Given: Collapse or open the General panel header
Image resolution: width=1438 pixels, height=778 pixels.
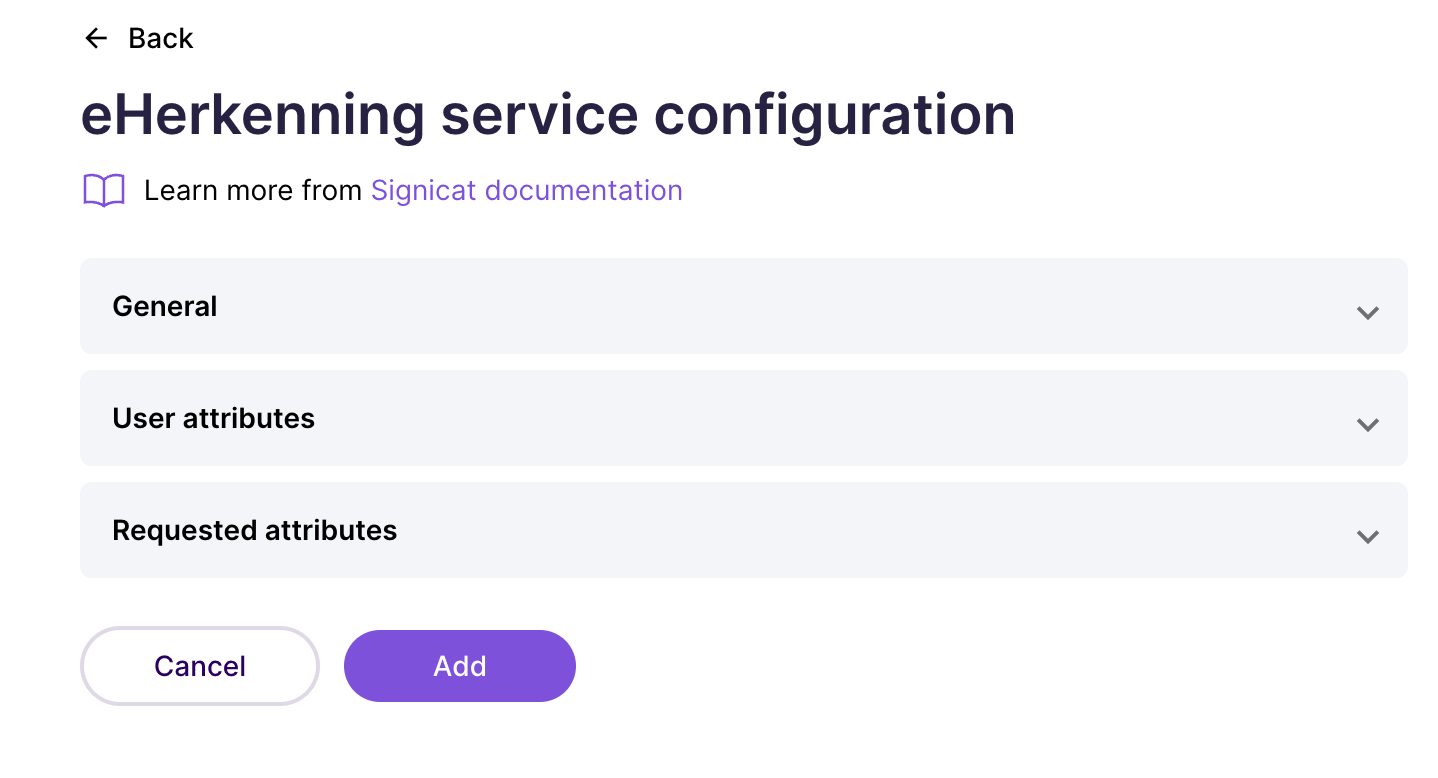Looking at the screenshot, I should point(742,306).
